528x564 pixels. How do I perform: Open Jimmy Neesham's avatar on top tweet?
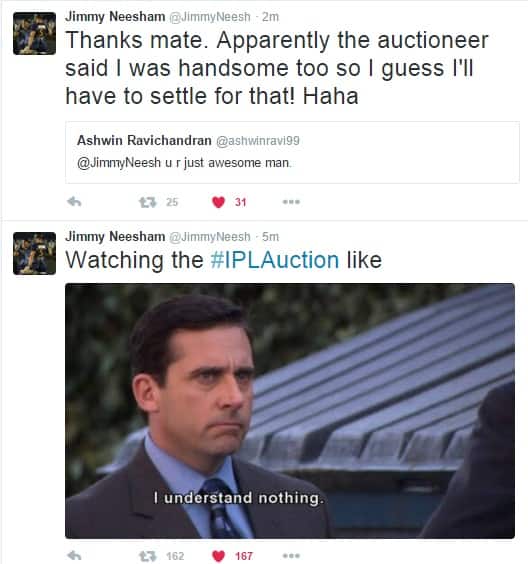35,33
